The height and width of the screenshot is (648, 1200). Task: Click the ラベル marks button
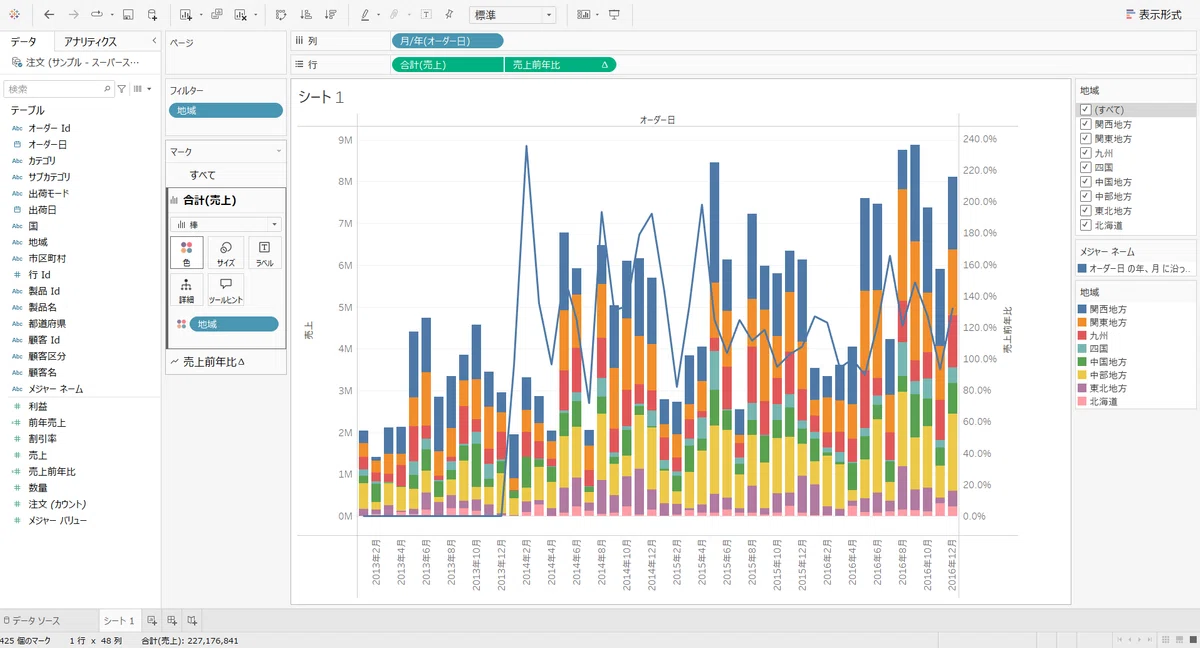(264, 253)
